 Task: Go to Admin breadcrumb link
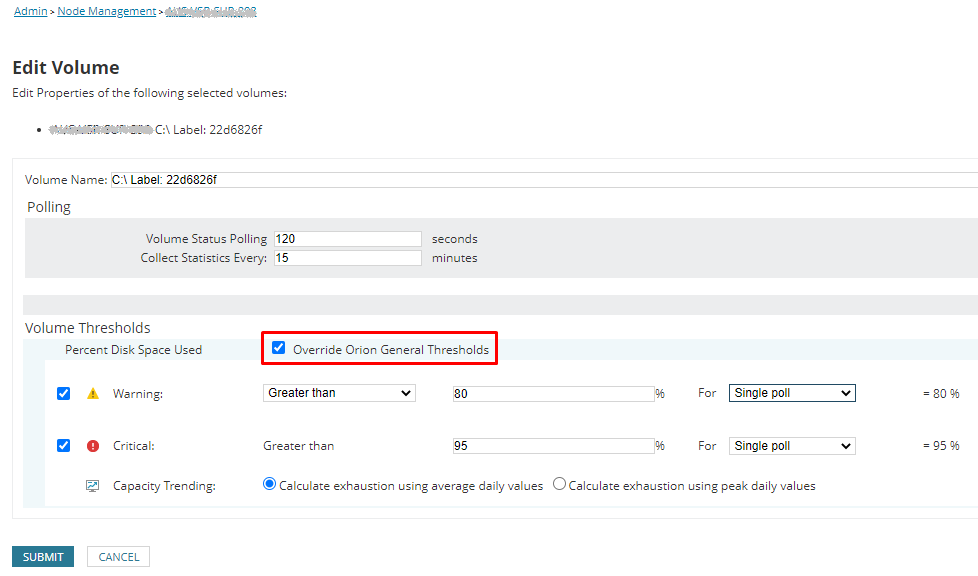pos(31,11)
